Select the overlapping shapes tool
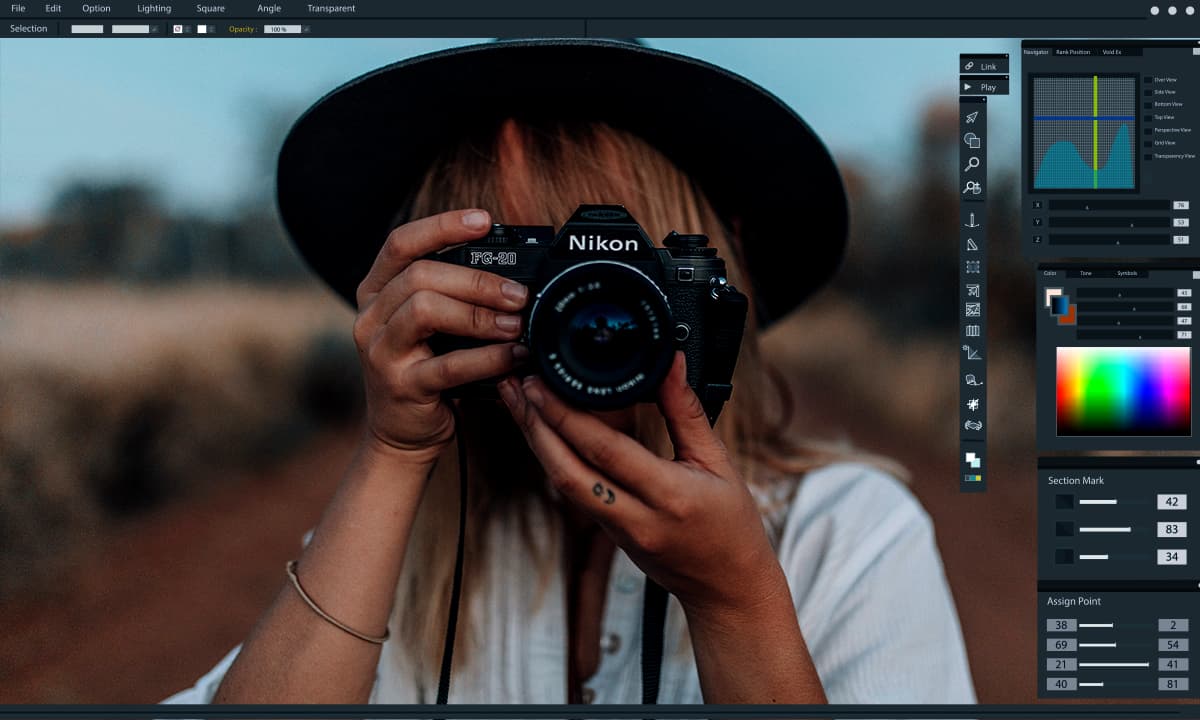1200x720 pixels. coord(972,140)
